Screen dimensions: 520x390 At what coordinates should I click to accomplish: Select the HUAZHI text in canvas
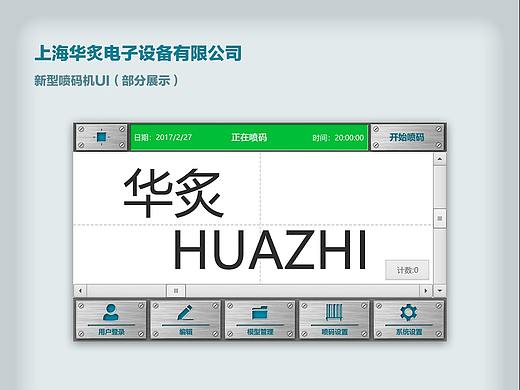click(x=270, y=249)
